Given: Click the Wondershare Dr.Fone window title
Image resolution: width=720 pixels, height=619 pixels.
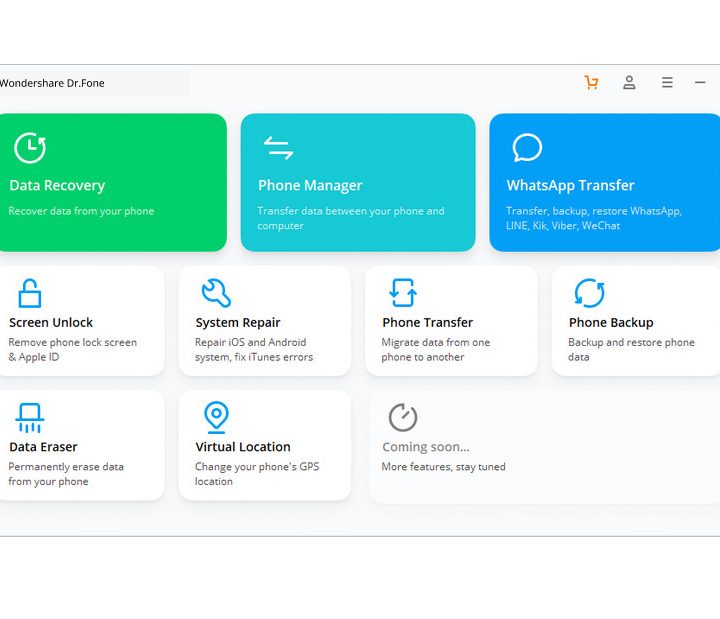Looking at the screenshot, I should tap(52, 83).
